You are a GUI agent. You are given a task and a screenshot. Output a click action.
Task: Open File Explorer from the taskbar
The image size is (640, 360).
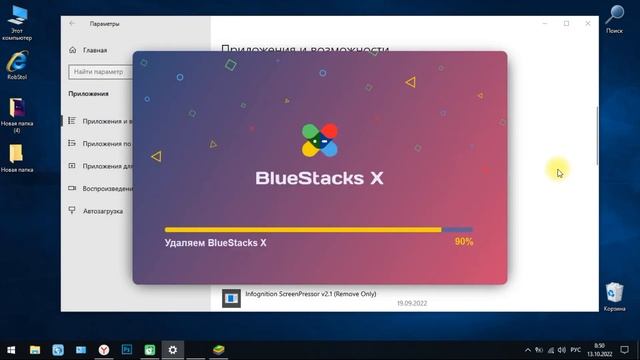[x=35, y=350]
